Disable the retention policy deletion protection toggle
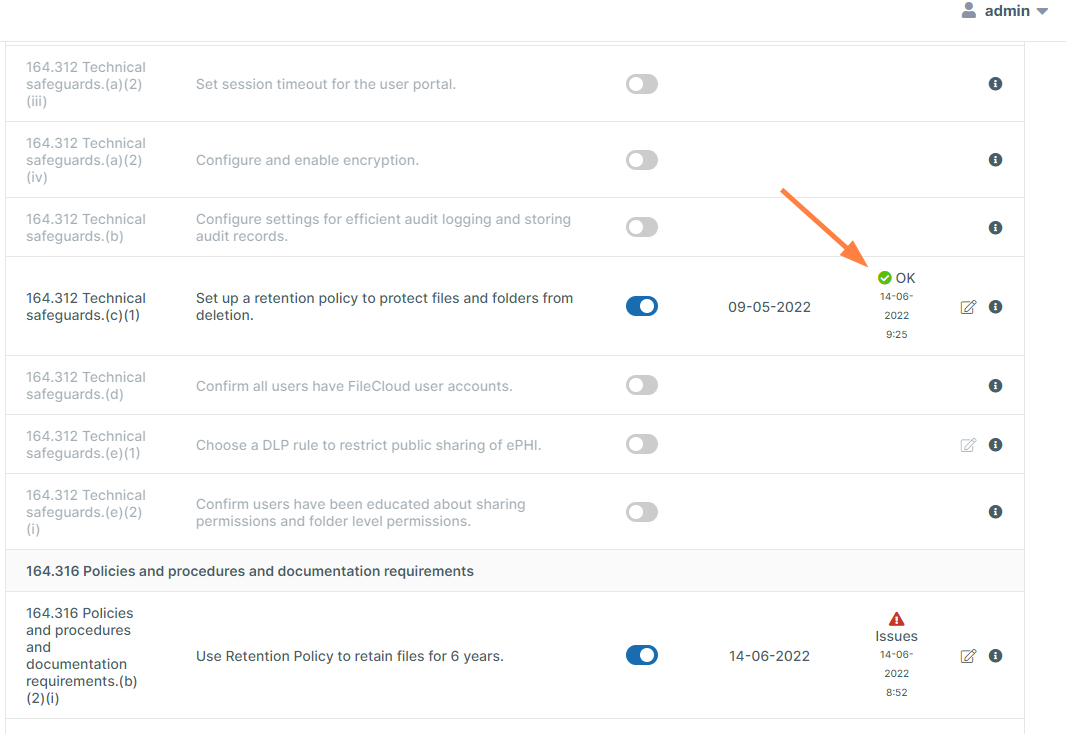Screen dimensions: 1066x734 point(642,306)
